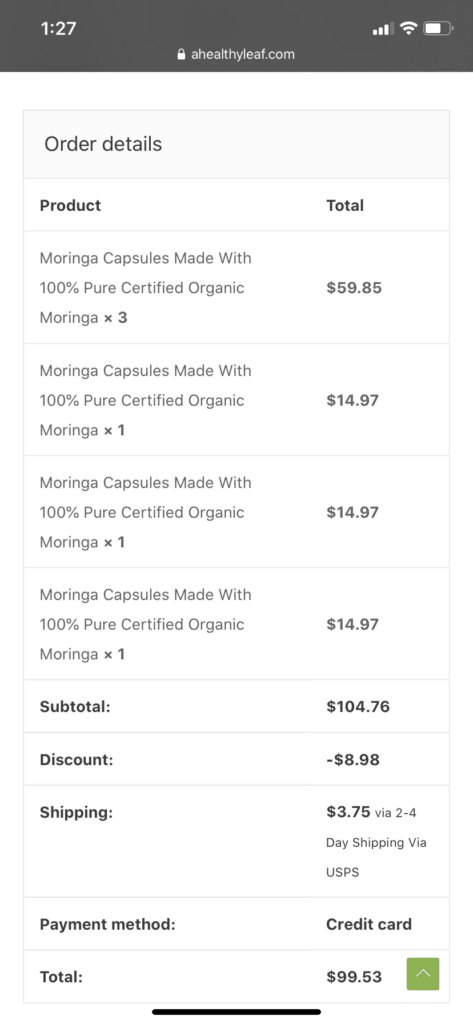Click the Order details heading
This screenshot has width=473, height=1024.
103,144
